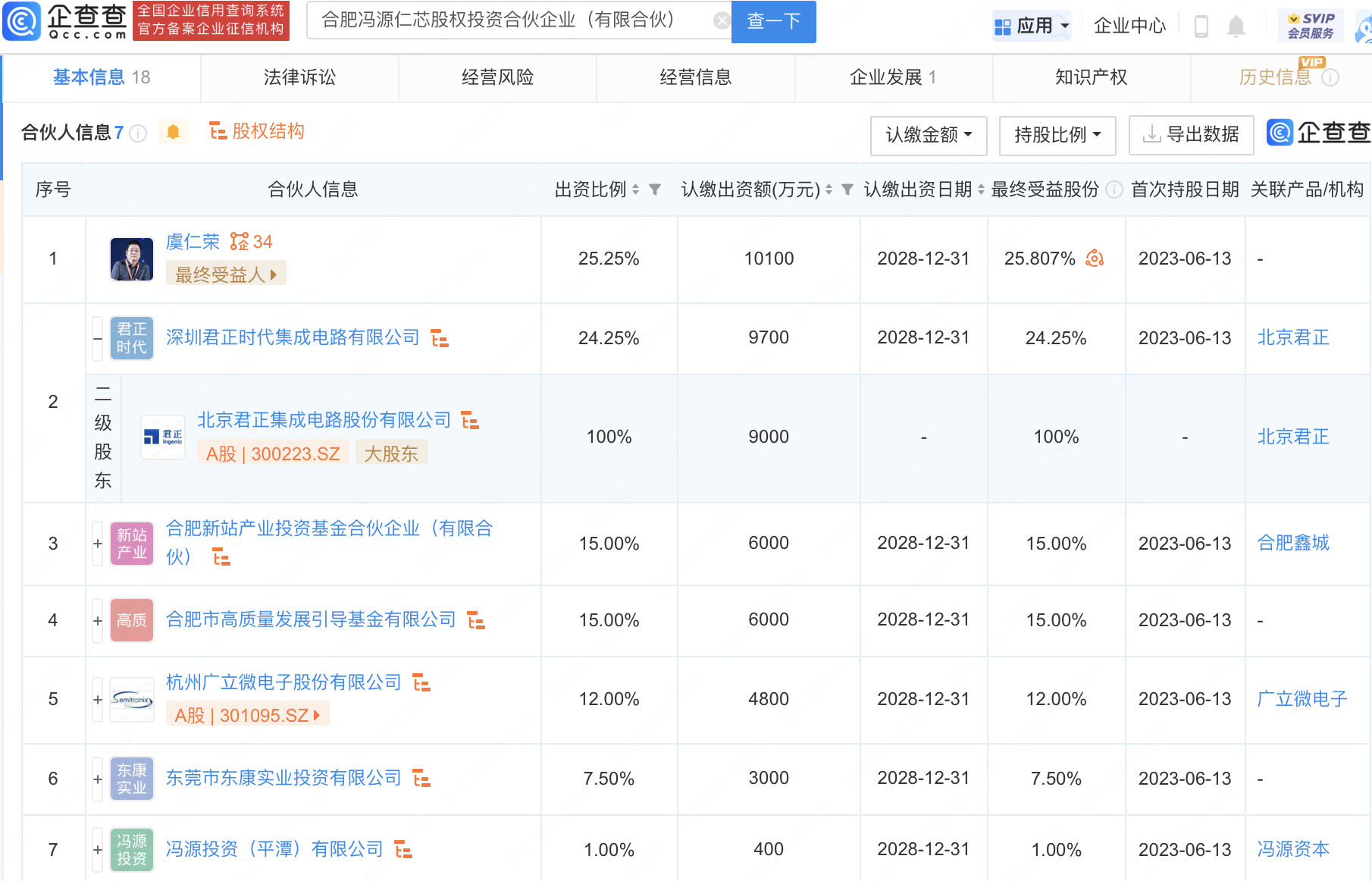Filter the 出资比例 column
The image size is (1372, 881).
click(x=655, y=190)
